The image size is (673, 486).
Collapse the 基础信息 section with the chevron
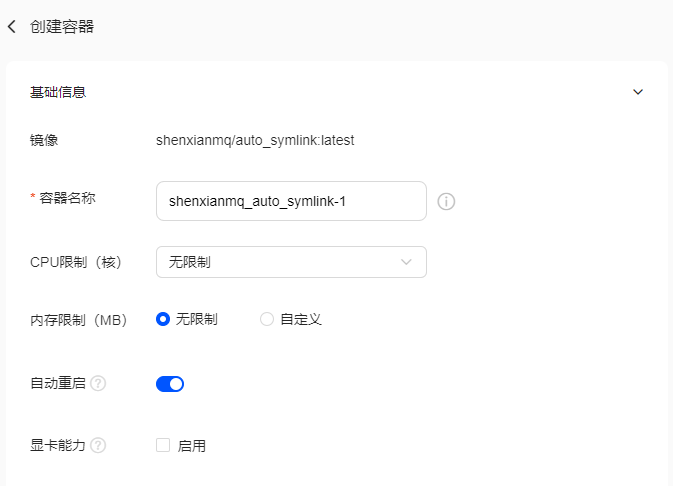tap(638, 92)
